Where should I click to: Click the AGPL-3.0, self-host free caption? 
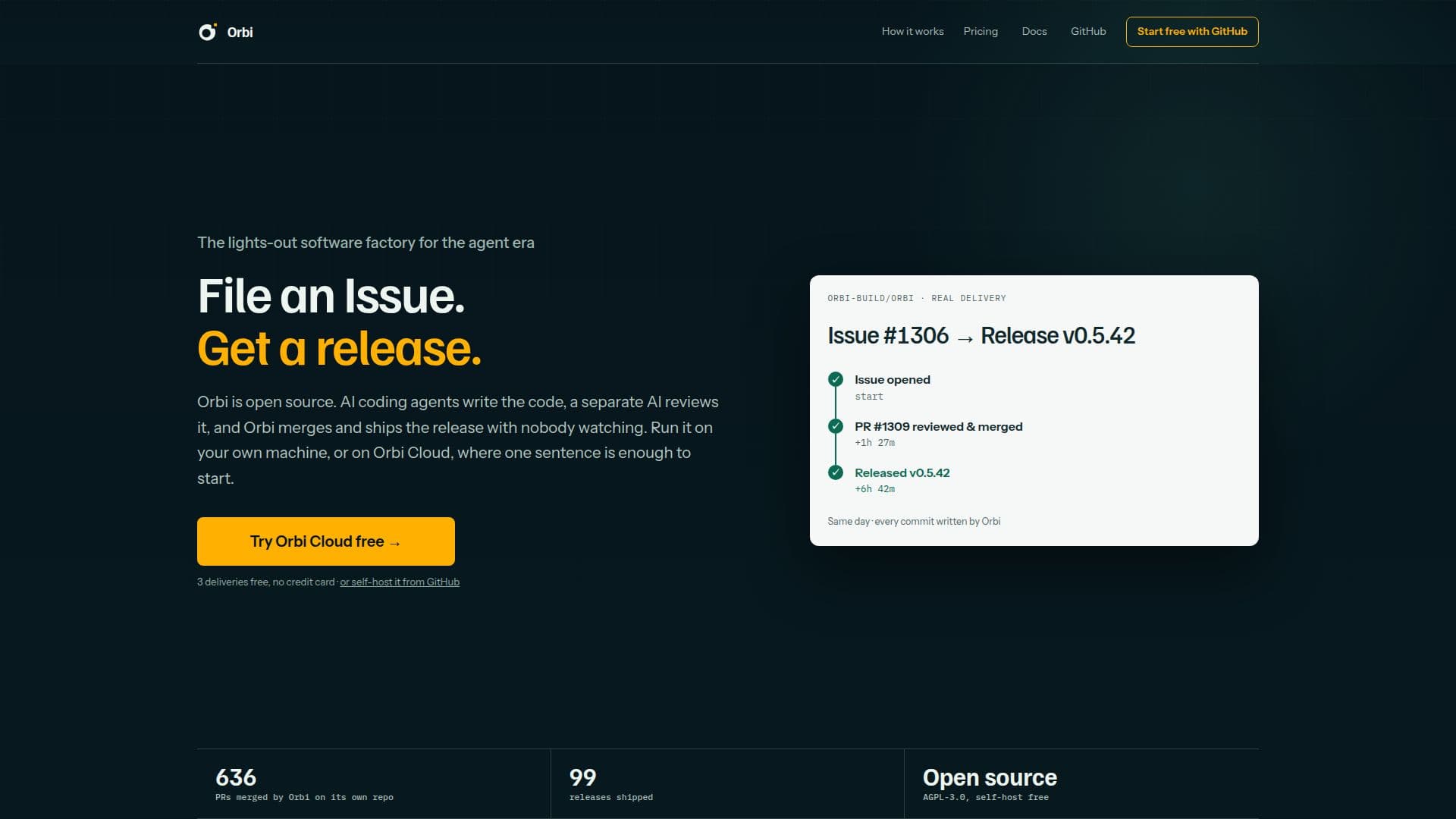coord(985,798)
